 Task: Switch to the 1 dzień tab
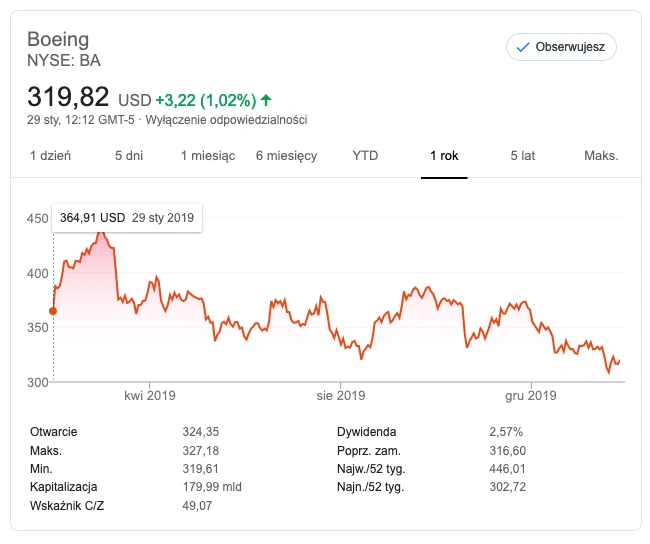[51, 156]
